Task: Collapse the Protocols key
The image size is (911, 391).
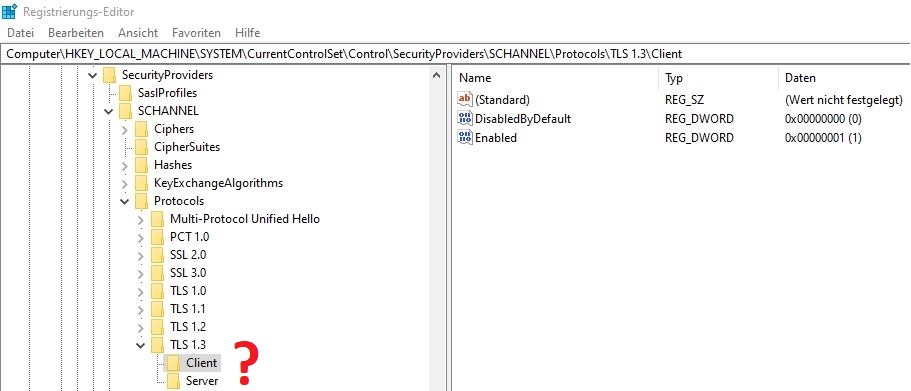Action: click(124, 201)
